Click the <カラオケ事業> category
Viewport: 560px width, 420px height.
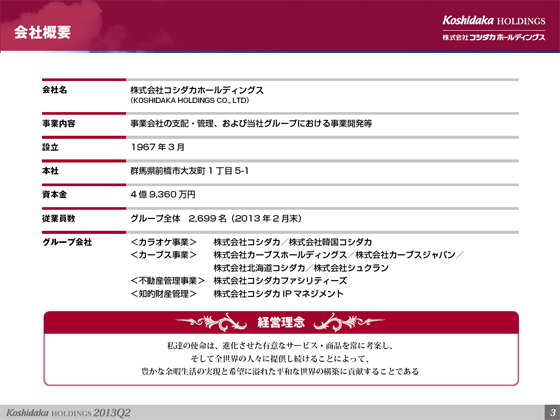coord(164,242)
